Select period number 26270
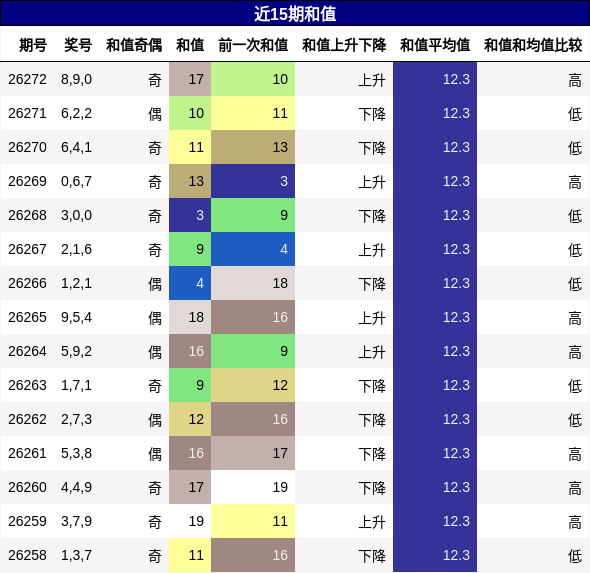This screenshot has width=590, height=573. [27, 147]
